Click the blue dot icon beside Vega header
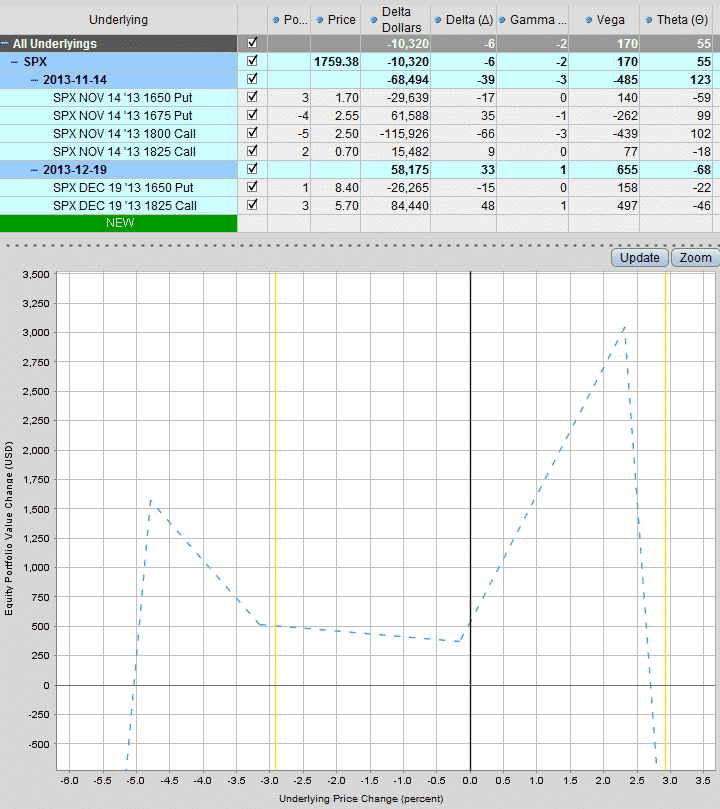This screenshot has width=720, height=809. click(588, 20)
